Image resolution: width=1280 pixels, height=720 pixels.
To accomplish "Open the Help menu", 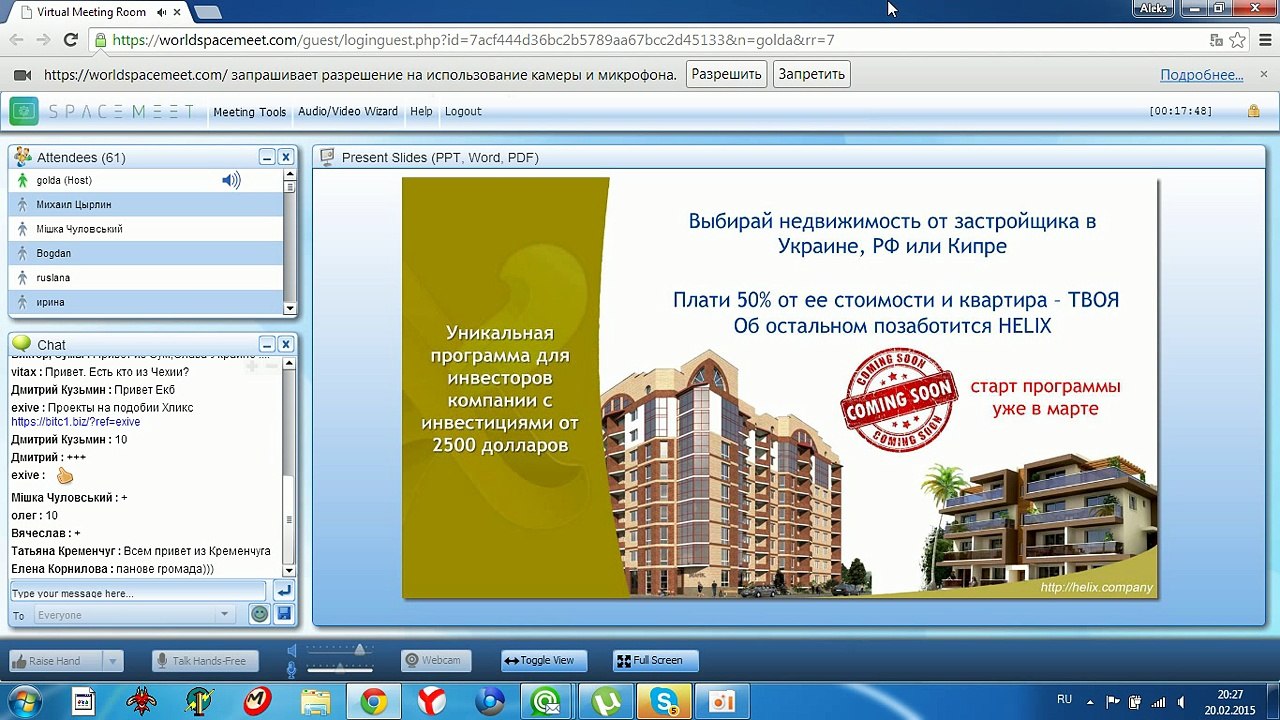I will 421,112.
